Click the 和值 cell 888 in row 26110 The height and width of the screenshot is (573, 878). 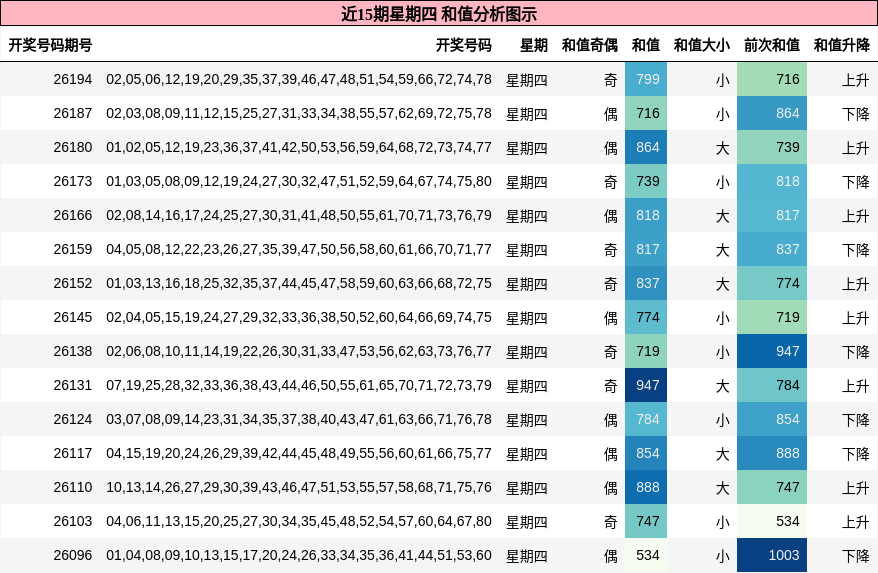point(646,487)
